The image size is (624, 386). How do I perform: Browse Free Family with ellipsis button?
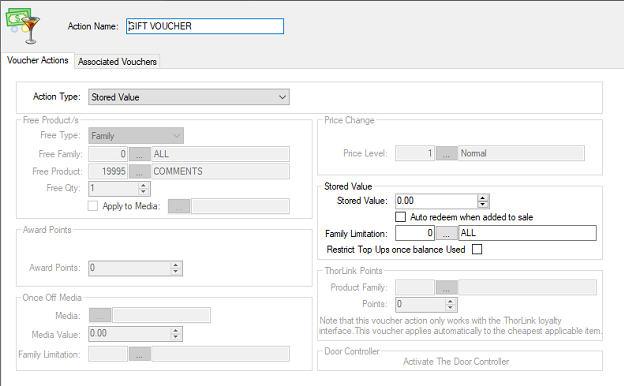(139, 154)
